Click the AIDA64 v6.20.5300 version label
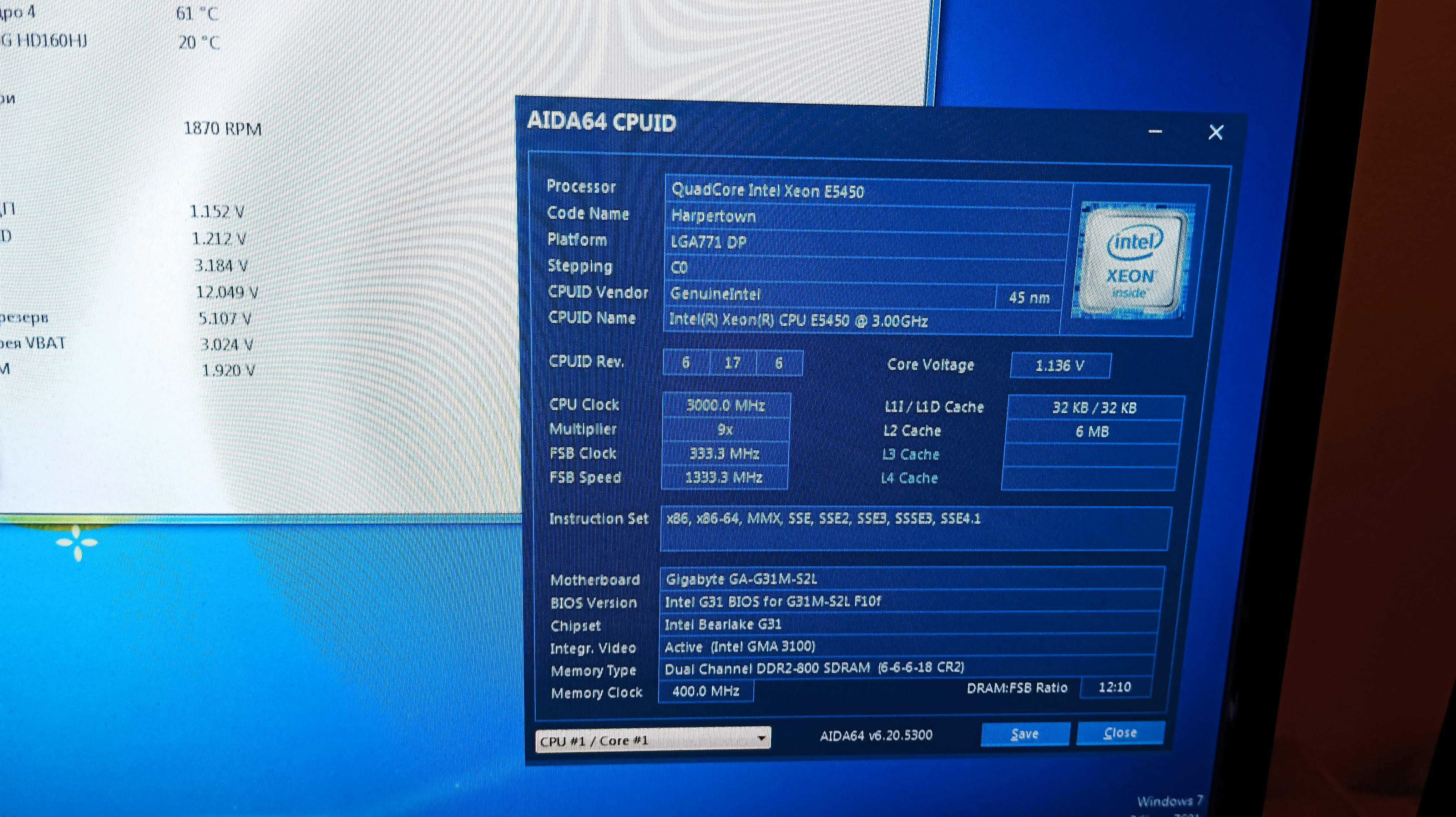 pos(876,736)
